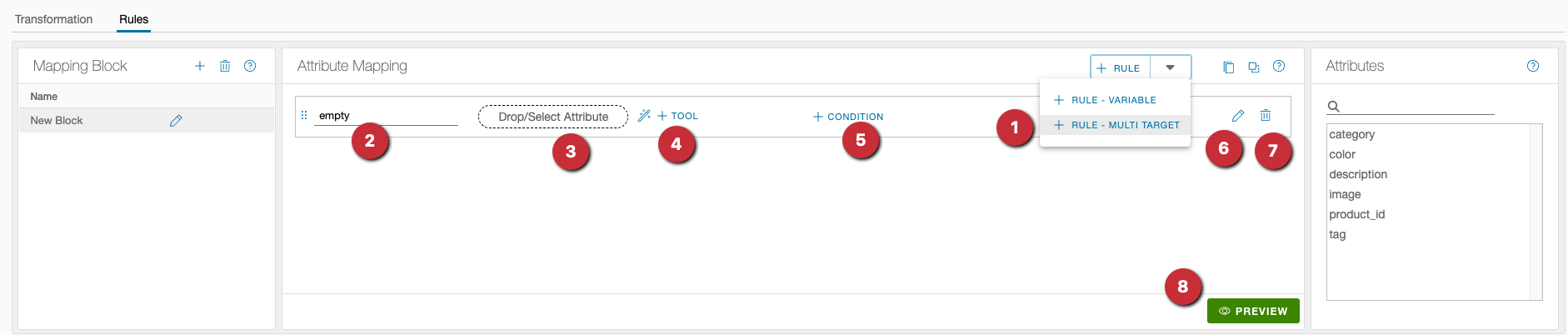
Task: Click the magic wand tool icon
Action: pyautogui.click(x=644, y=116)
